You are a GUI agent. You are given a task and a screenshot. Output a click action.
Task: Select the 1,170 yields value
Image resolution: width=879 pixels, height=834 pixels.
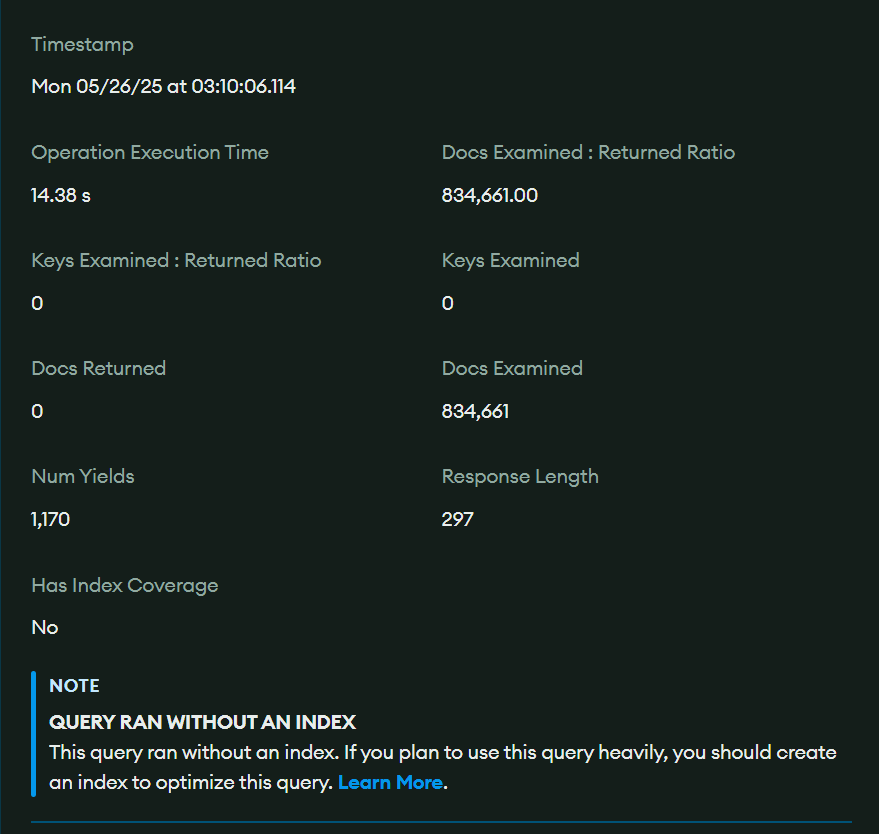coord(51,519)
